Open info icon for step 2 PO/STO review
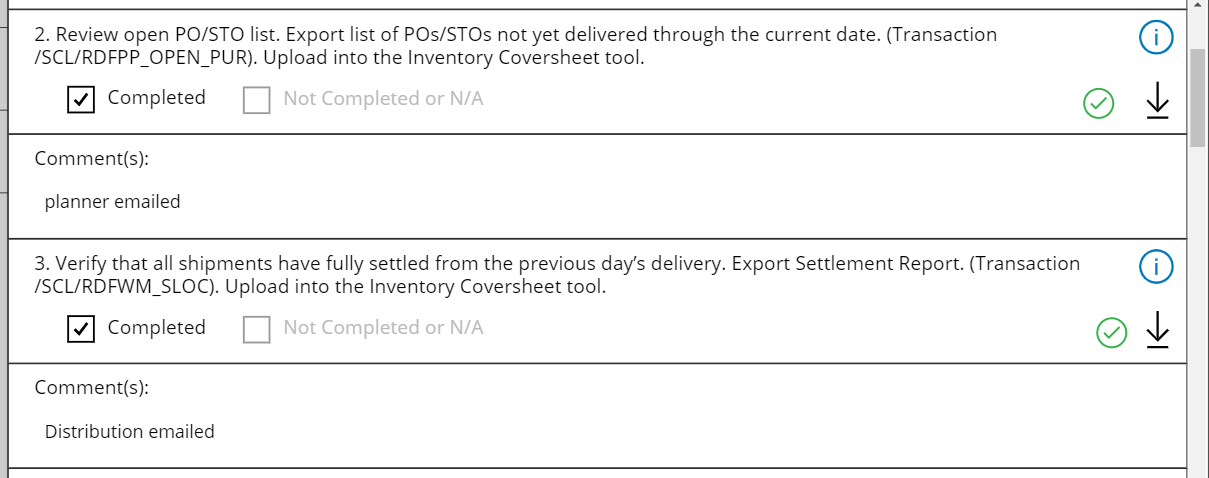Image resolution: width=1209 pixels, height=478 pixels. click(x=1156, y=39)
